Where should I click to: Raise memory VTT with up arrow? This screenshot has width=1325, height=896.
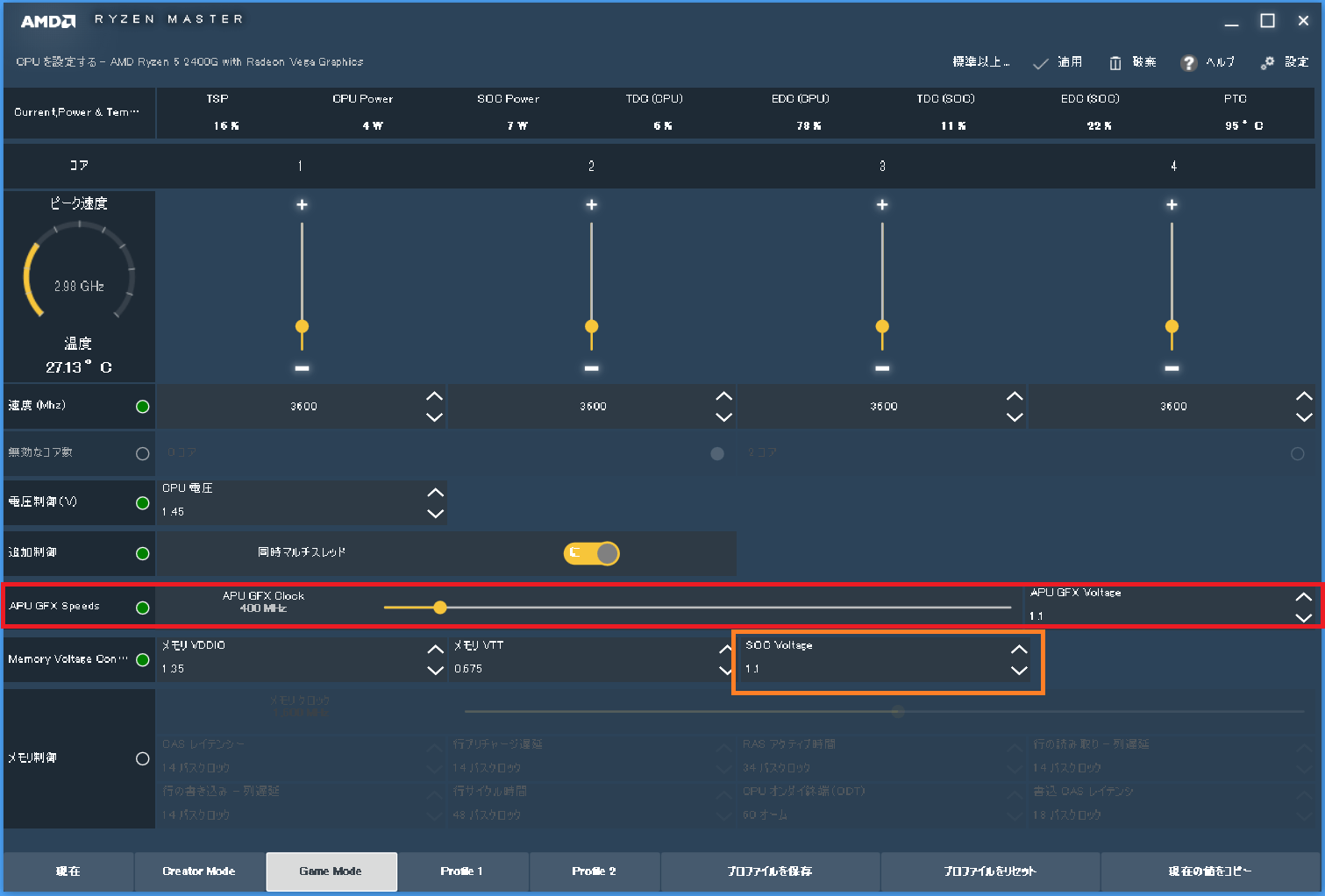[725, 650]
